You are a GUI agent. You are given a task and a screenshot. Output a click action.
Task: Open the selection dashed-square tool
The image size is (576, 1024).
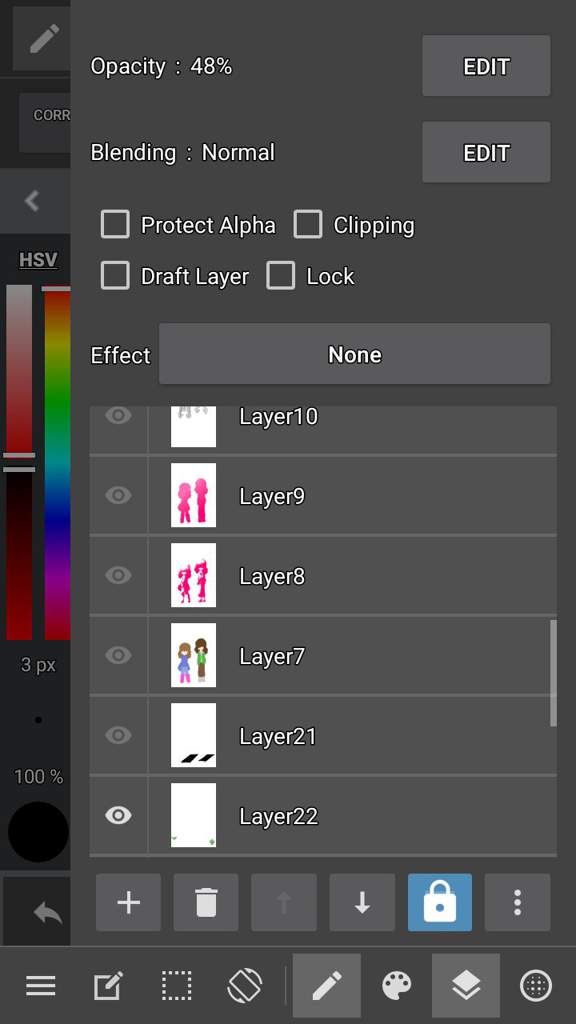tap(176, 985)
